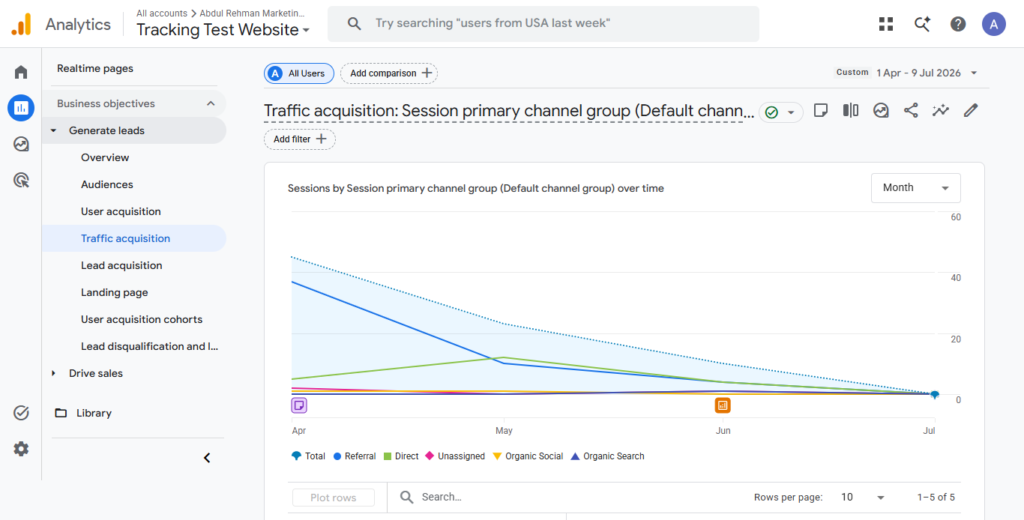The height and width of the screenshot is (520, 1024).
Task: Open the Insights sparkline icon
Action: pyautogui.click(x=940, y=111)
